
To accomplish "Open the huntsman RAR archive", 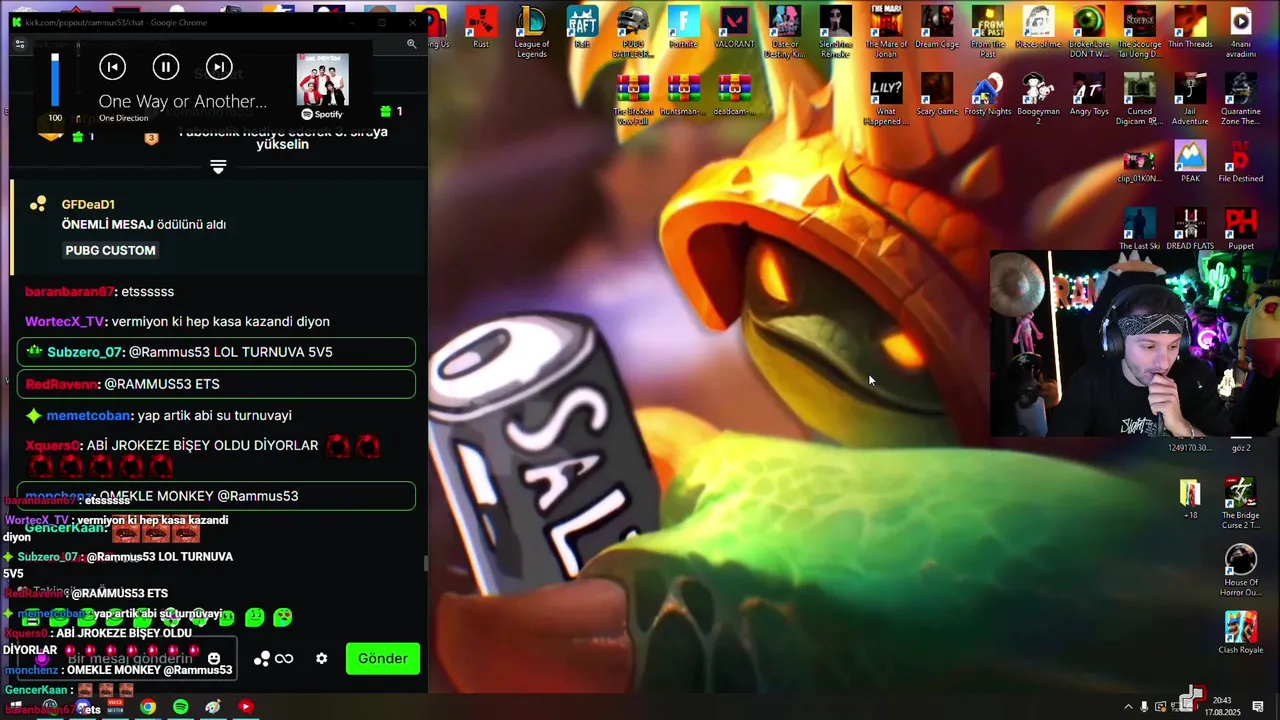I will (683, 95).
